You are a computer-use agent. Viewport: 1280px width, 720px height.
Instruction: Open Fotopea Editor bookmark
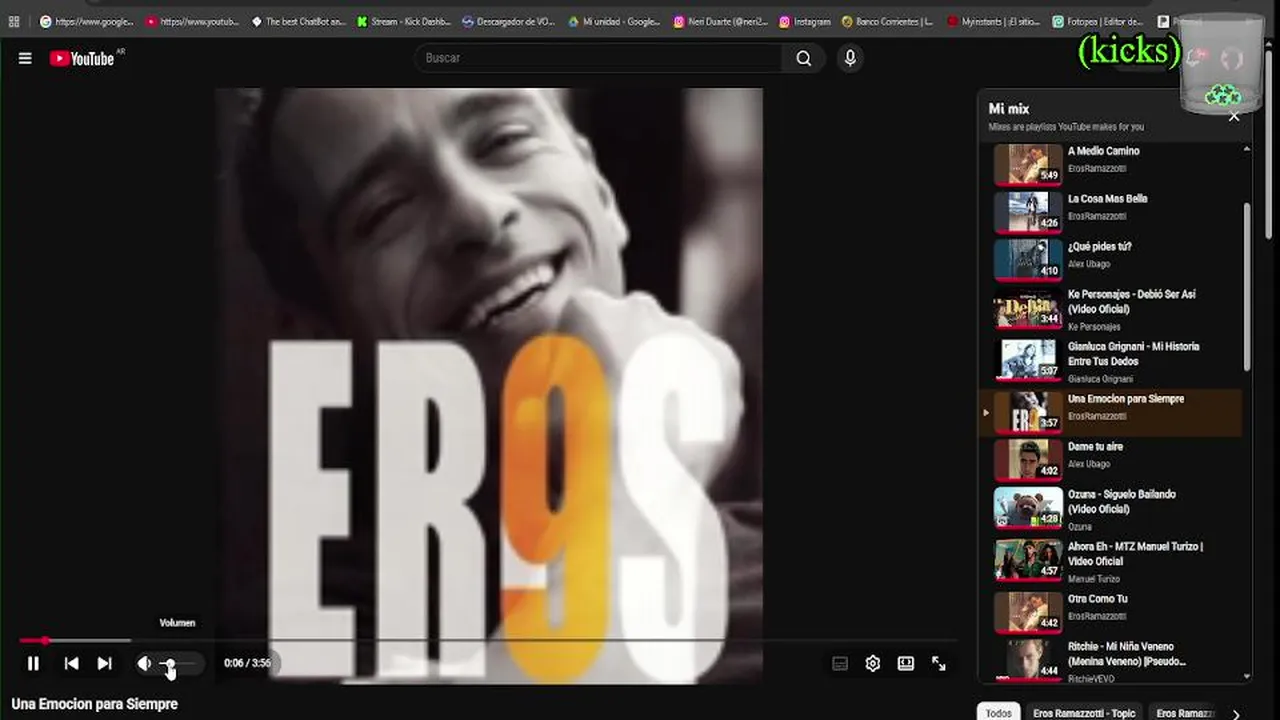[1099, 21]
